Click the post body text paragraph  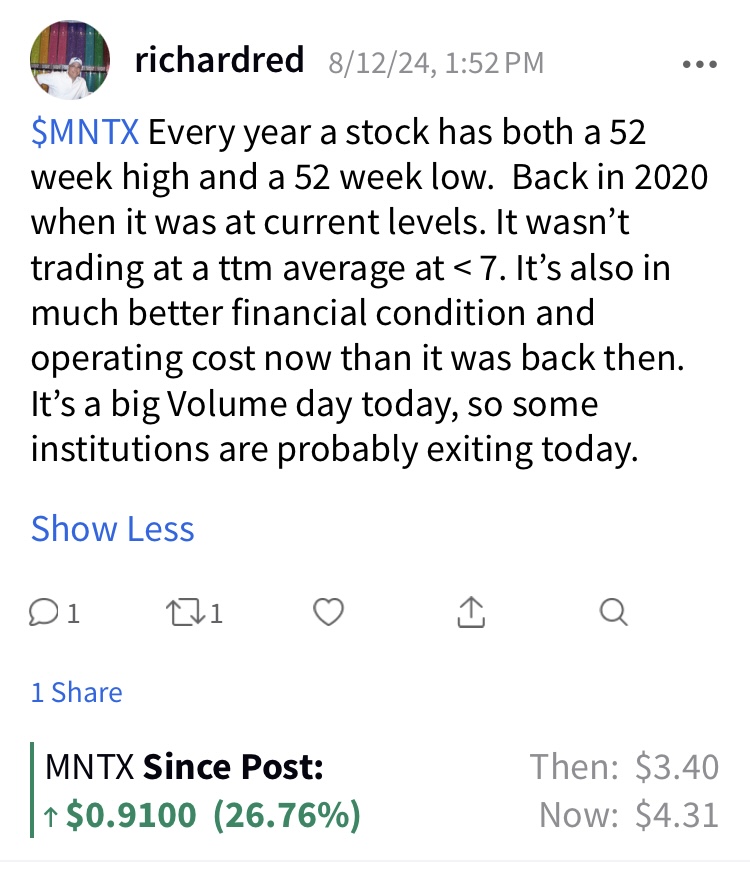(370, 290)
